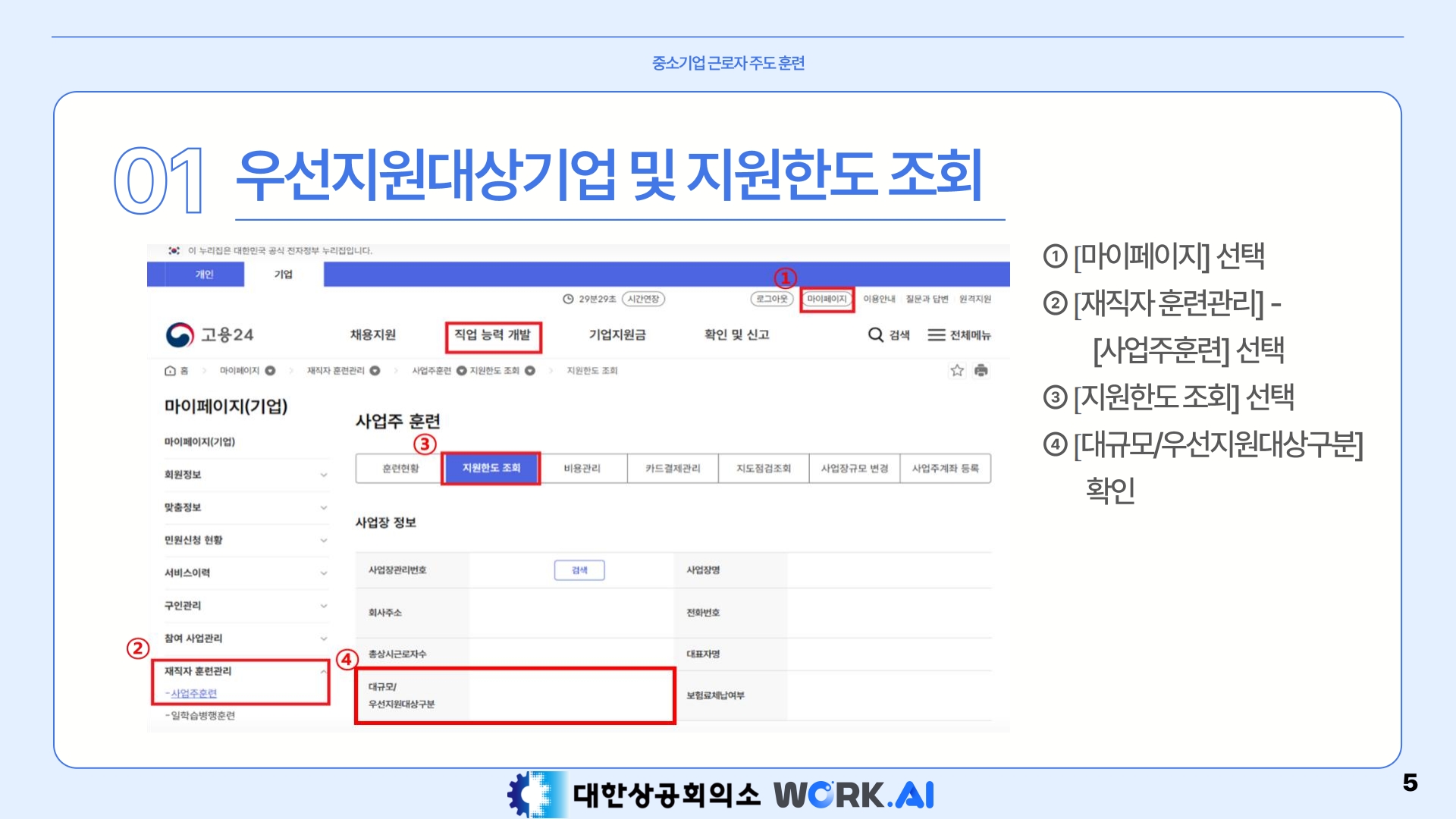Click the 마이페이지 button
This screenshot has width=1456, height=819.
(x=827, y=299)
